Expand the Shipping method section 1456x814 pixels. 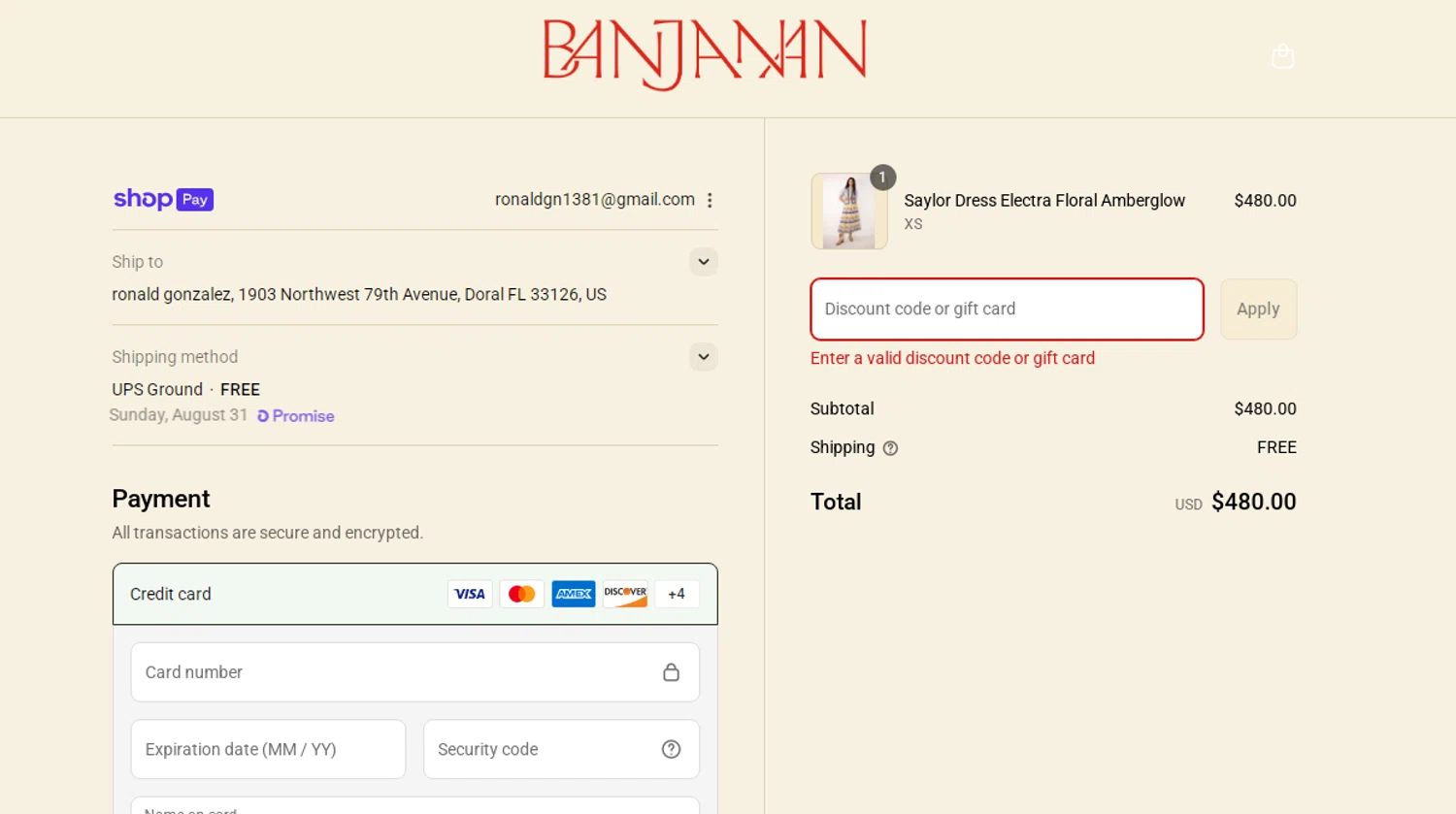tap(704, 357)
